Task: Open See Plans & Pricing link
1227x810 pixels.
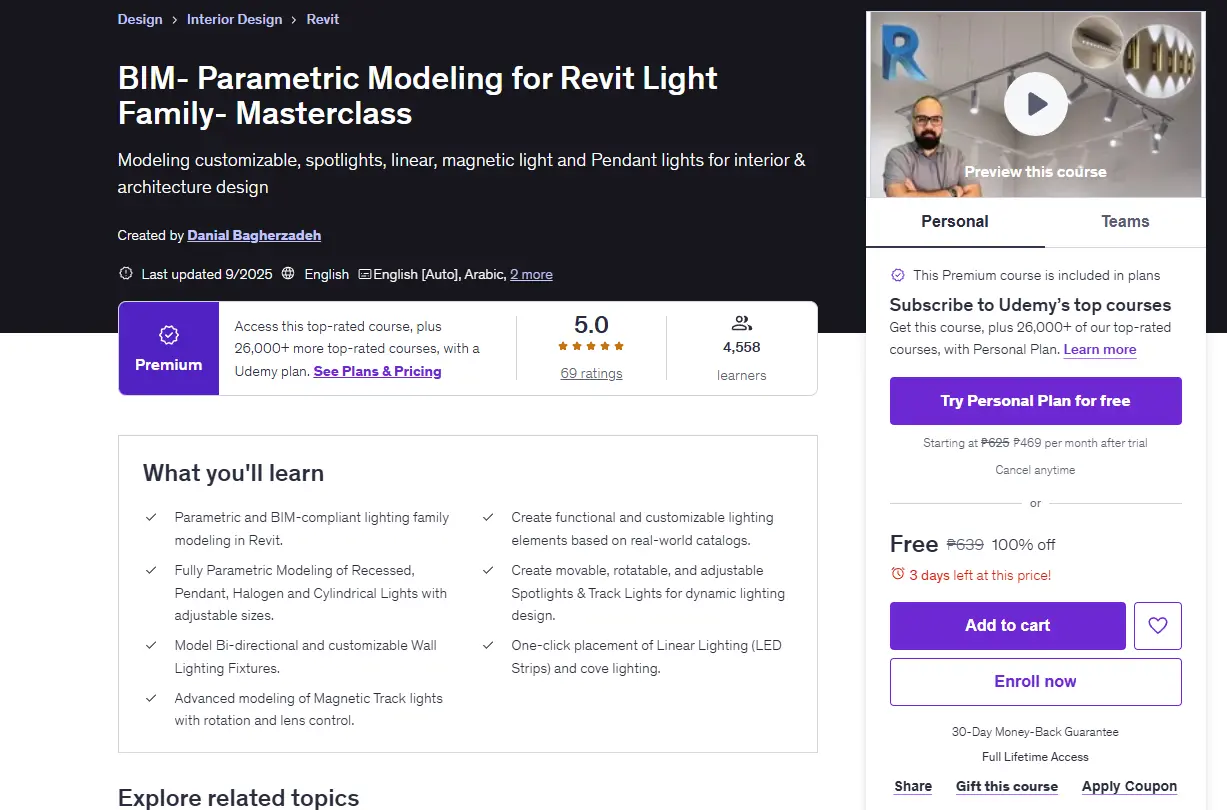Action: (377, 371)
